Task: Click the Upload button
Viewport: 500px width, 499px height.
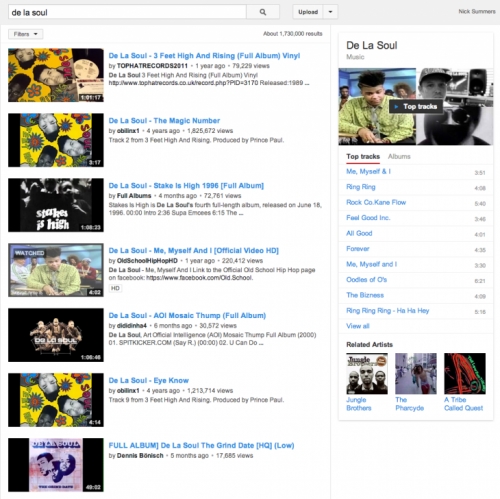Action: (308, 12)
